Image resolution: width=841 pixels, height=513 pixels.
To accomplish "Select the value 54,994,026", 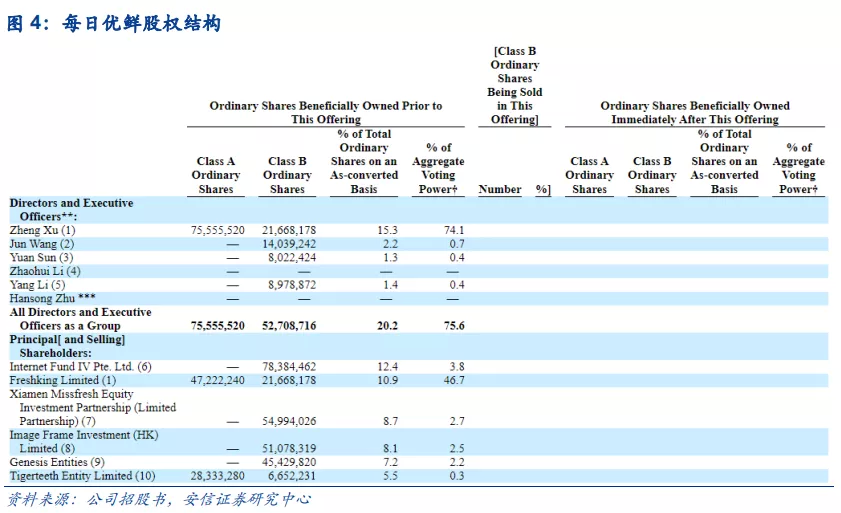I will pos(289,421).
